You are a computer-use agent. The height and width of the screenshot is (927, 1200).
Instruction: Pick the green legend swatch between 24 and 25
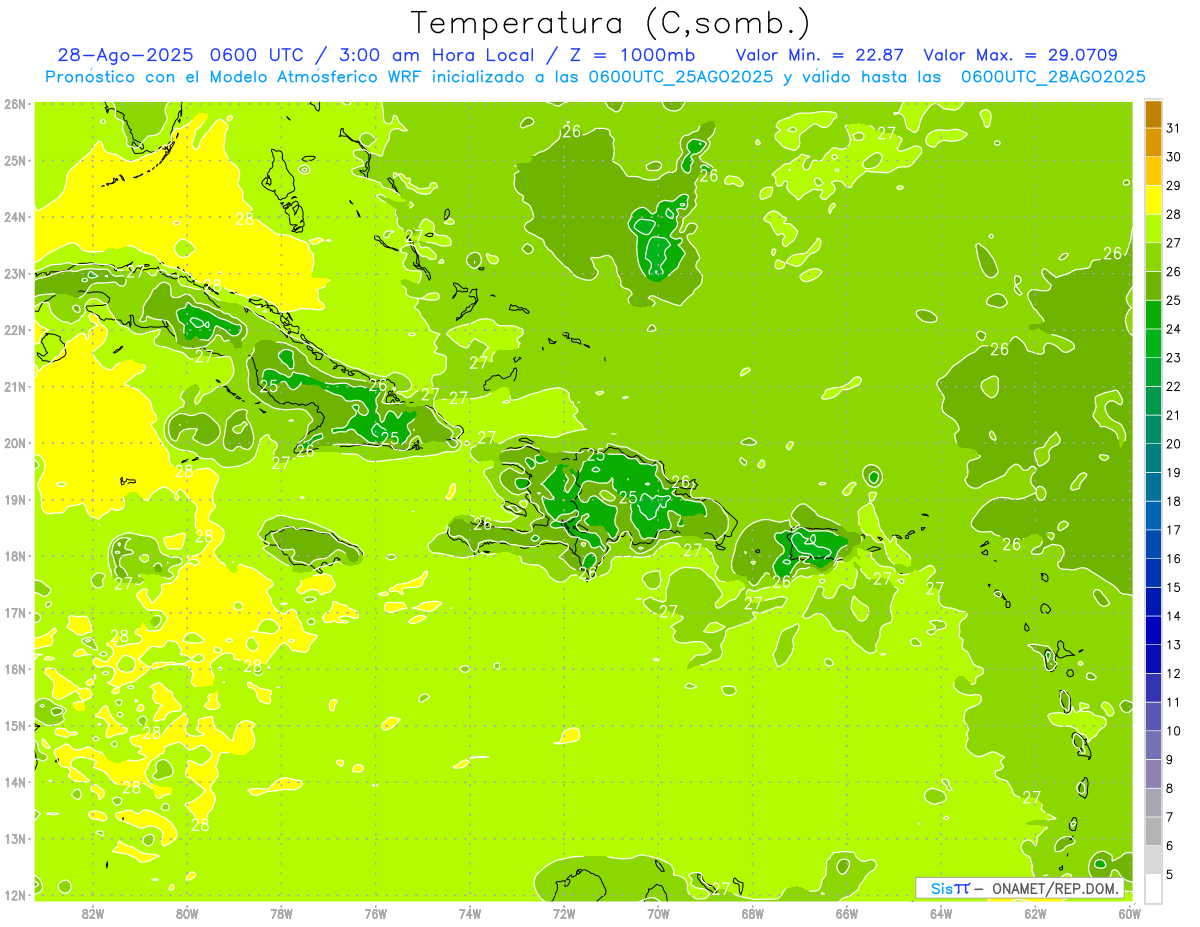(1153, 315)
